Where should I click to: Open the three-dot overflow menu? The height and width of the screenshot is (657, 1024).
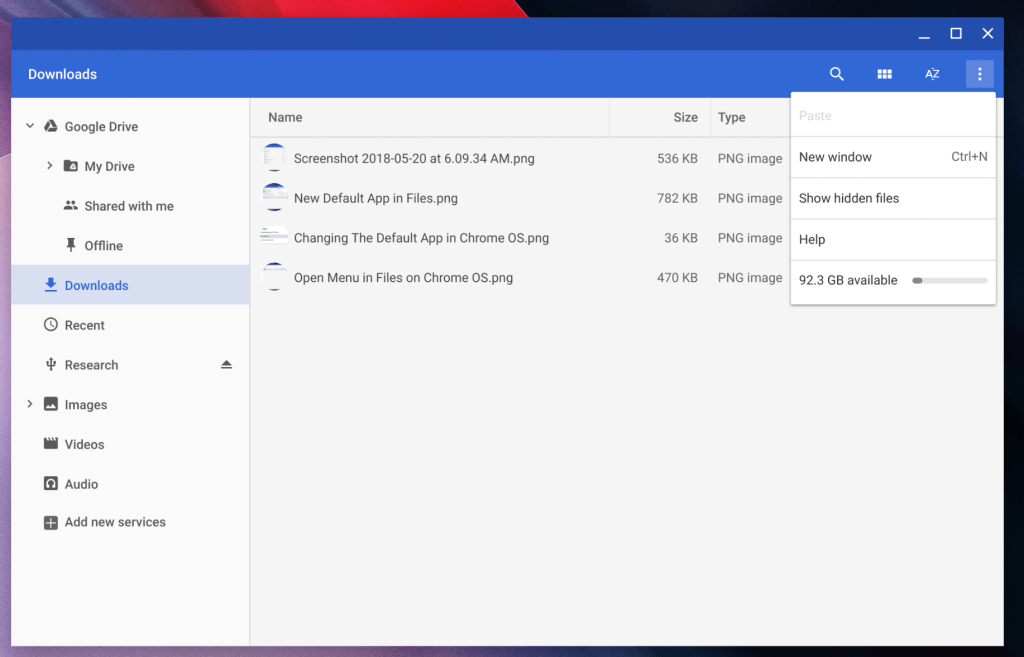tap(979, 73)
